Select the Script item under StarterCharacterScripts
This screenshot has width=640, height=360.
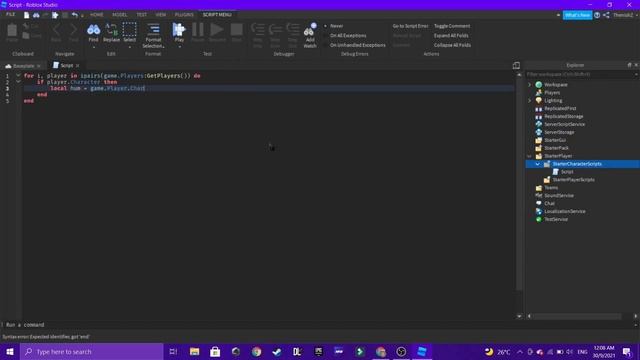tap(567, 172)
